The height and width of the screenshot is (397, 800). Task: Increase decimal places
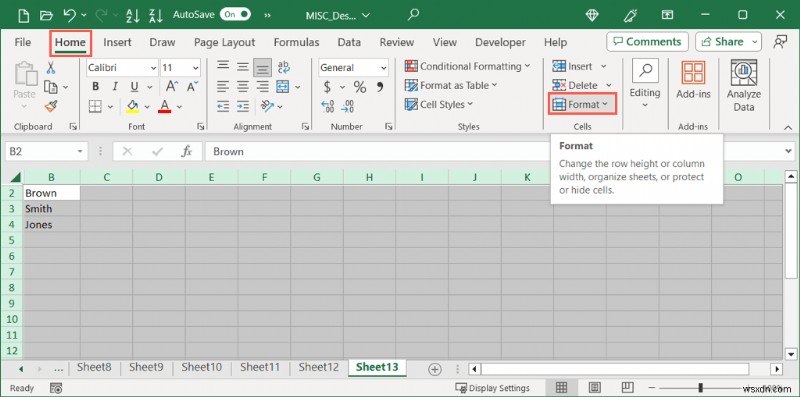328,107
